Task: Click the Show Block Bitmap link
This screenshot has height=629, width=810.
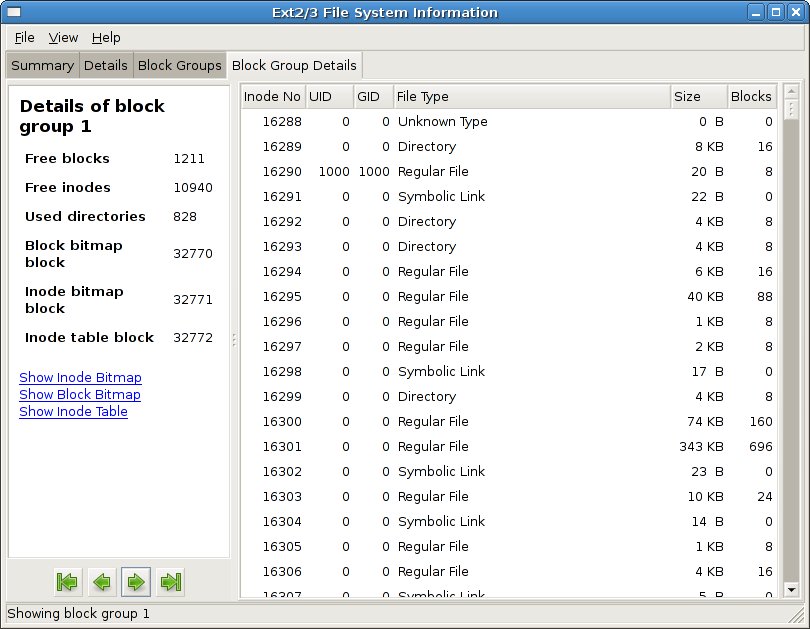Action: (79, 394)
